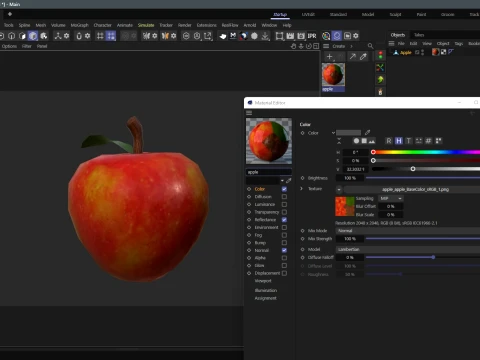Click the hand-shaped icon in main toolbar
Screen dimensions: 480x360
pyautogui.click(x=223, y=36)
